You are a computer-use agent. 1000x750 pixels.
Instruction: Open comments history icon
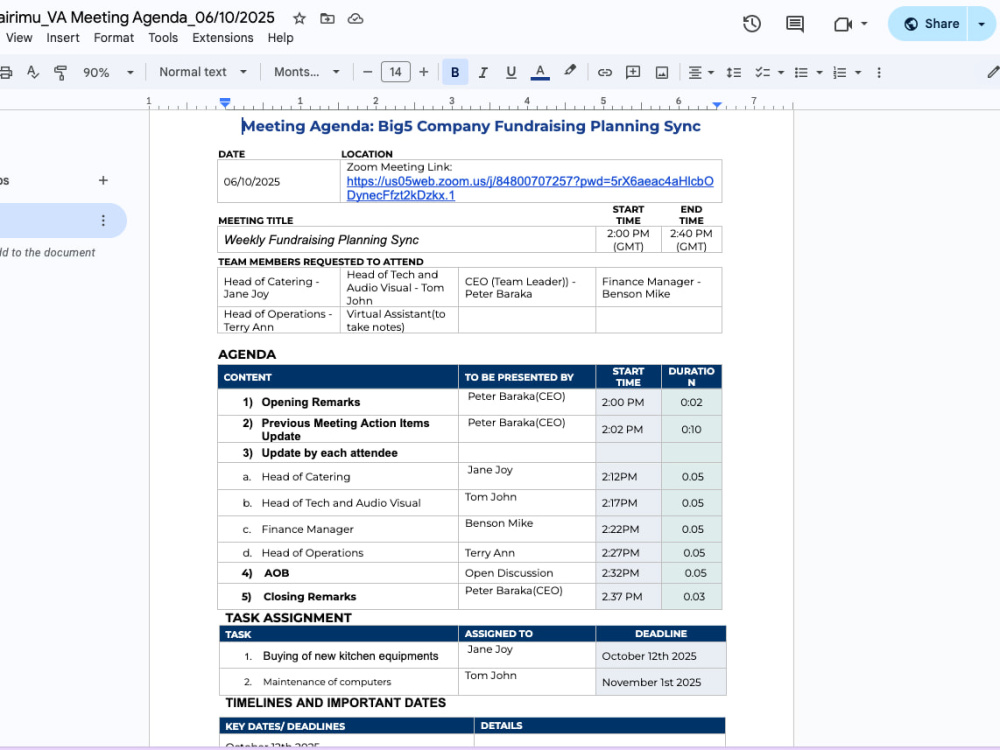coord(795,24)
